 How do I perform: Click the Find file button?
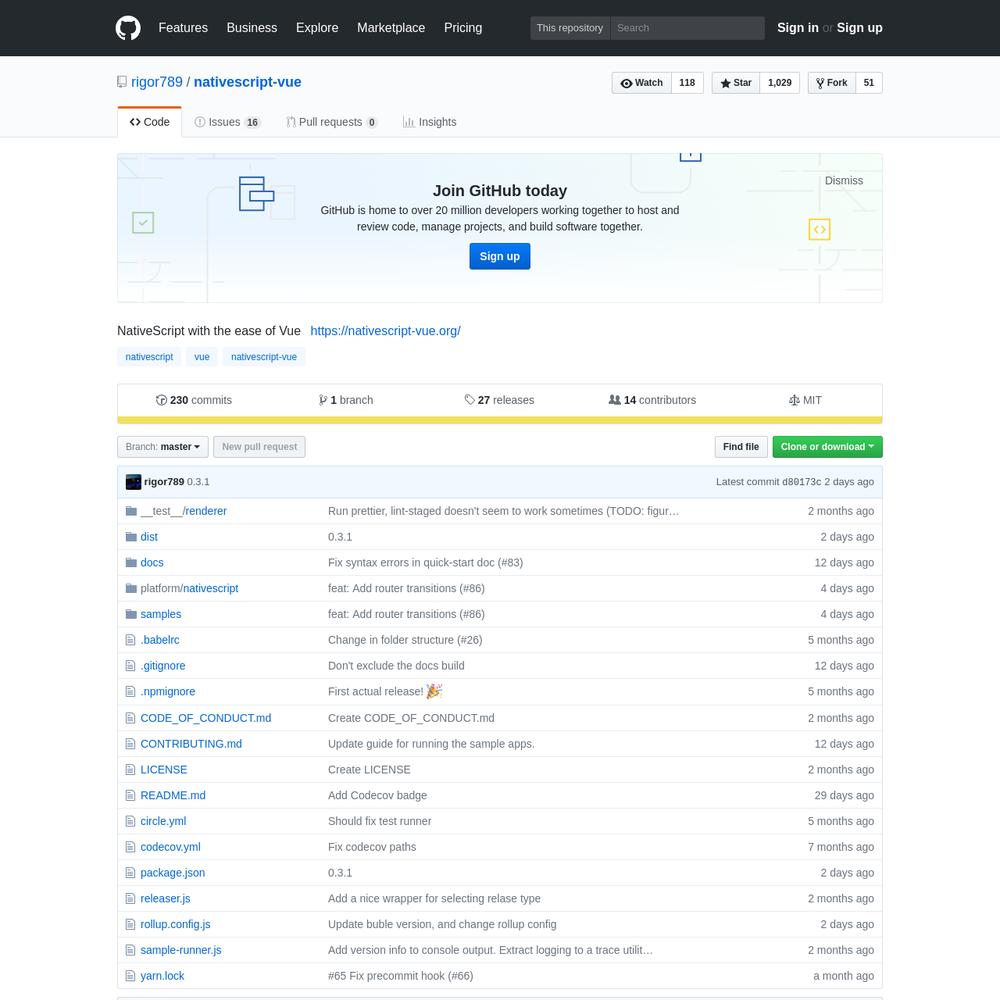[741, 447]
